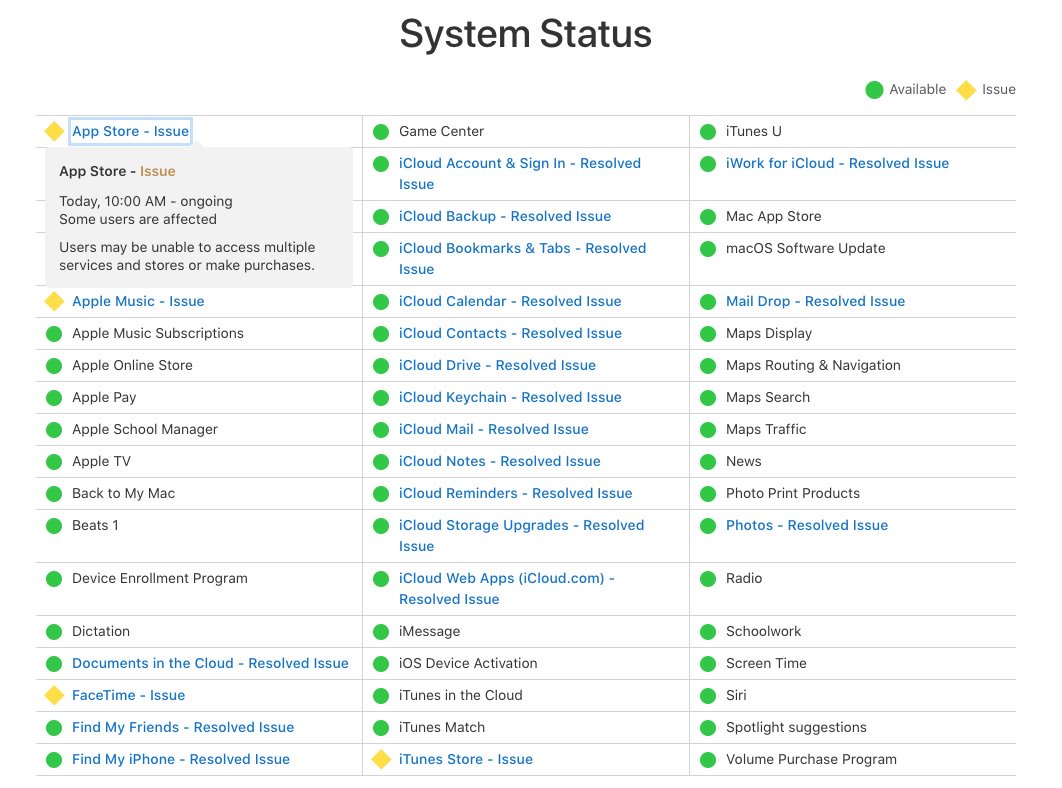Open iCloud Calendar - Resolved Issue link
Screen dimensions: 1062x788
tap(510, 302)
